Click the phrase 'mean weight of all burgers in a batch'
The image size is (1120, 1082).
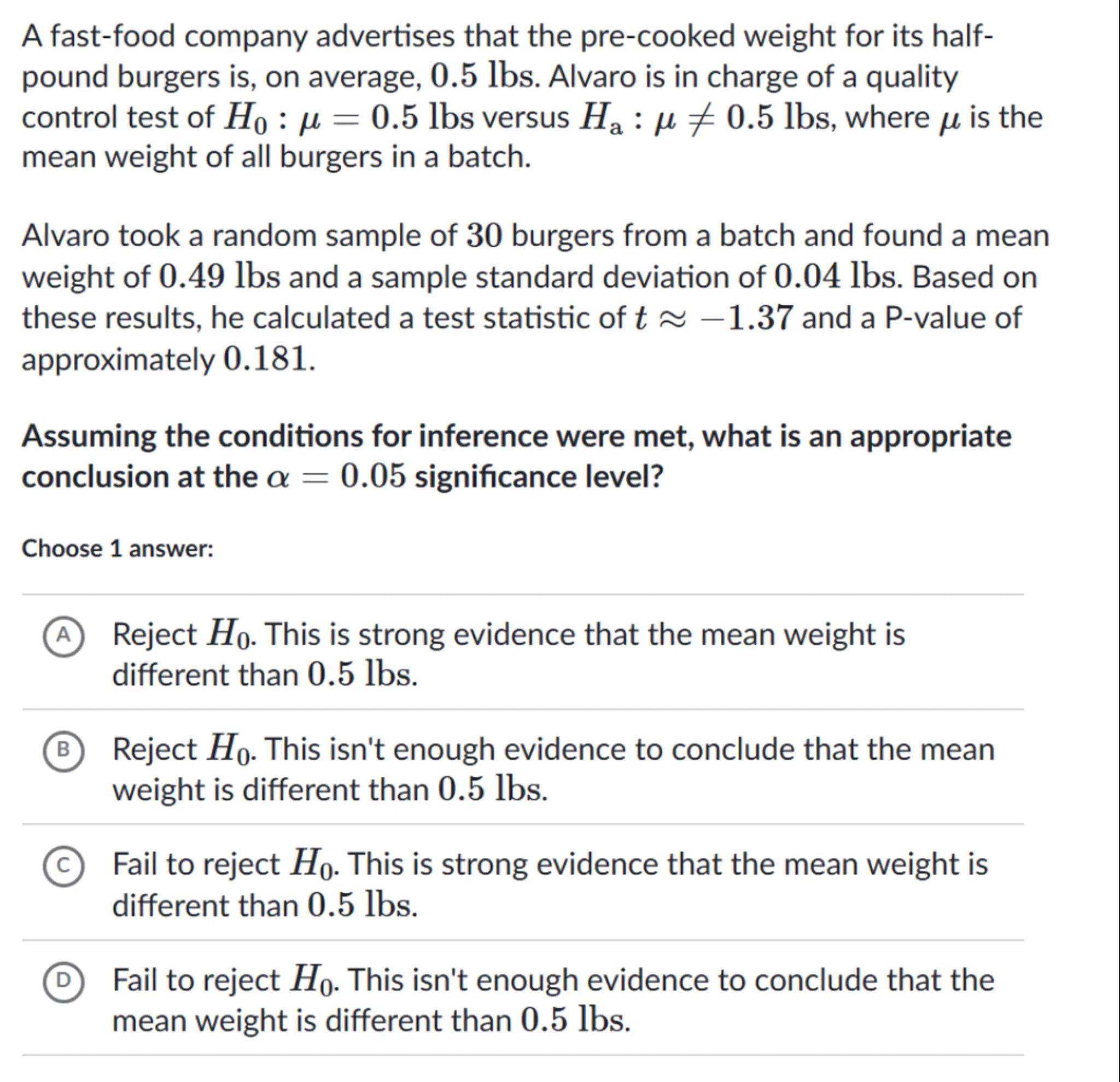pyautogui.click(x=276, y=157)
